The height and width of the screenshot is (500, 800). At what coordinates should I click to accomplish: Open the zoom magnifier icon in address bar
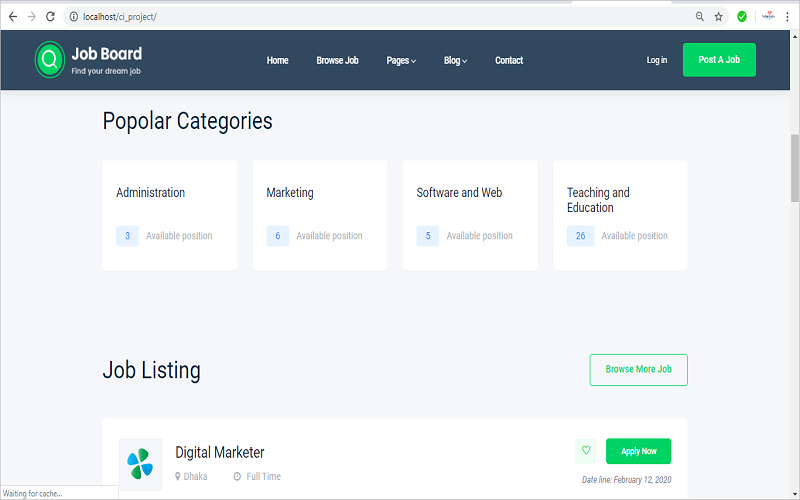(x=699, y=17)
